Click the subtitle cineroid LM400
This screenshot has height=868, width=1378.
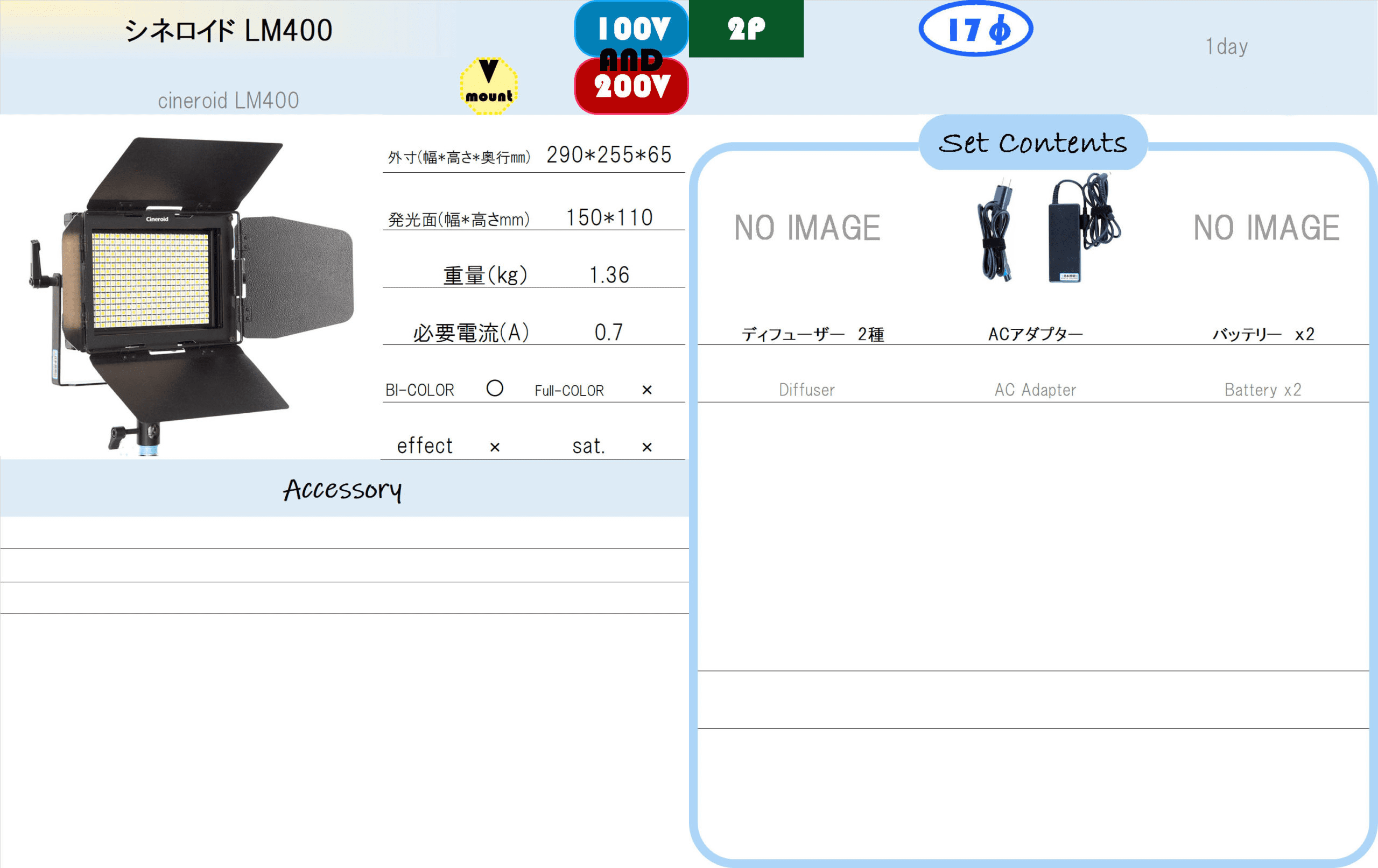tap(228, 101)
